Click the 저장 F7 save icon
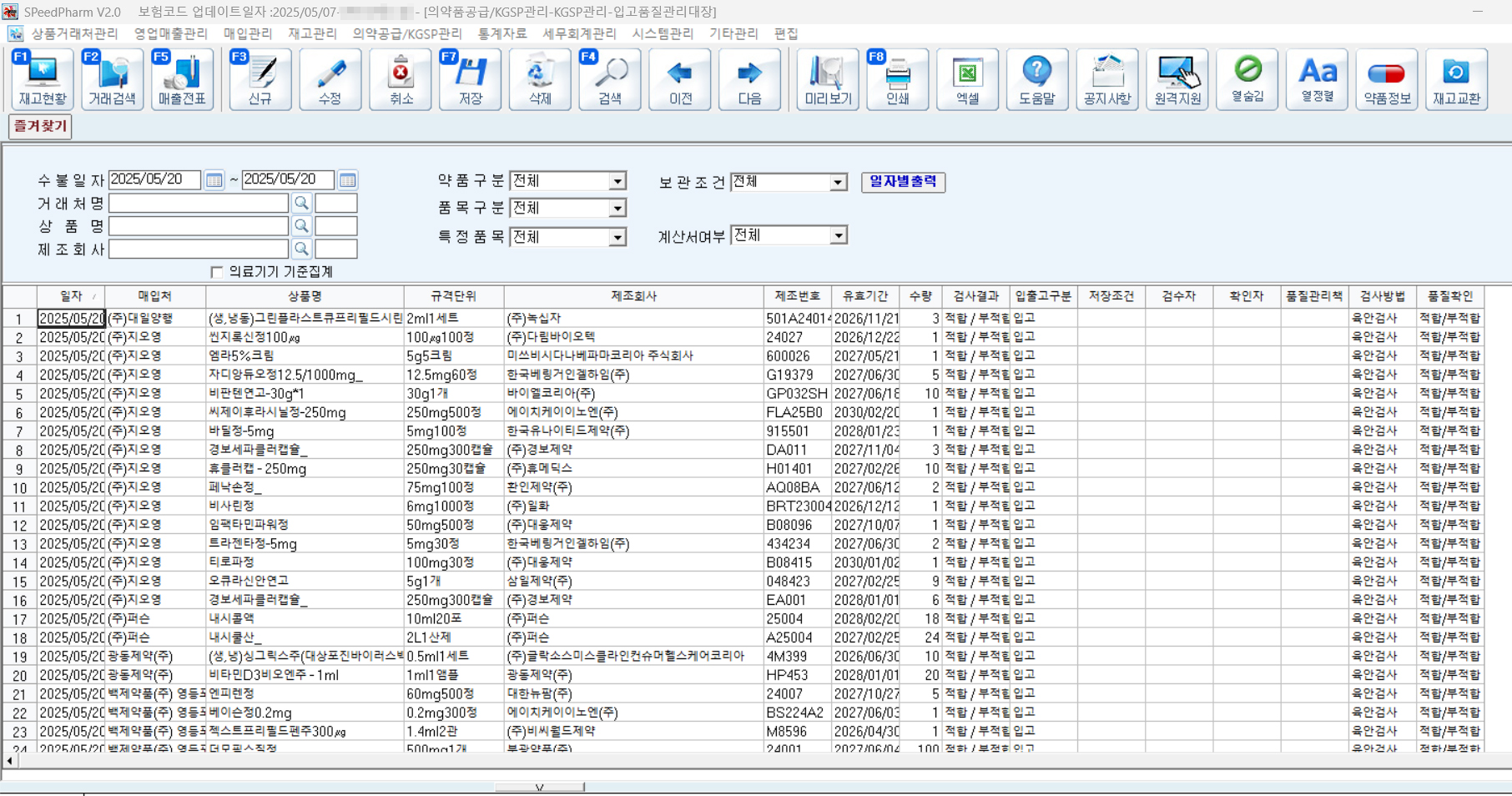 tap(470, 79)
